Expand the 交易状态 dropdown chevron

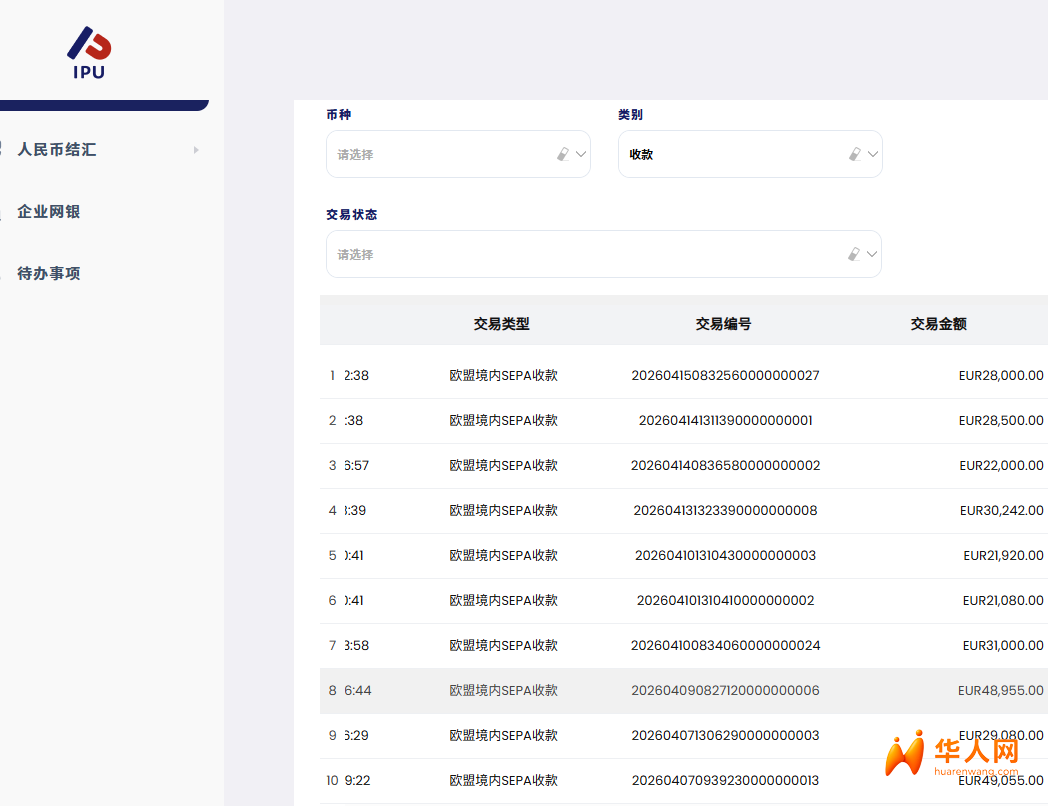coord(872,254)
